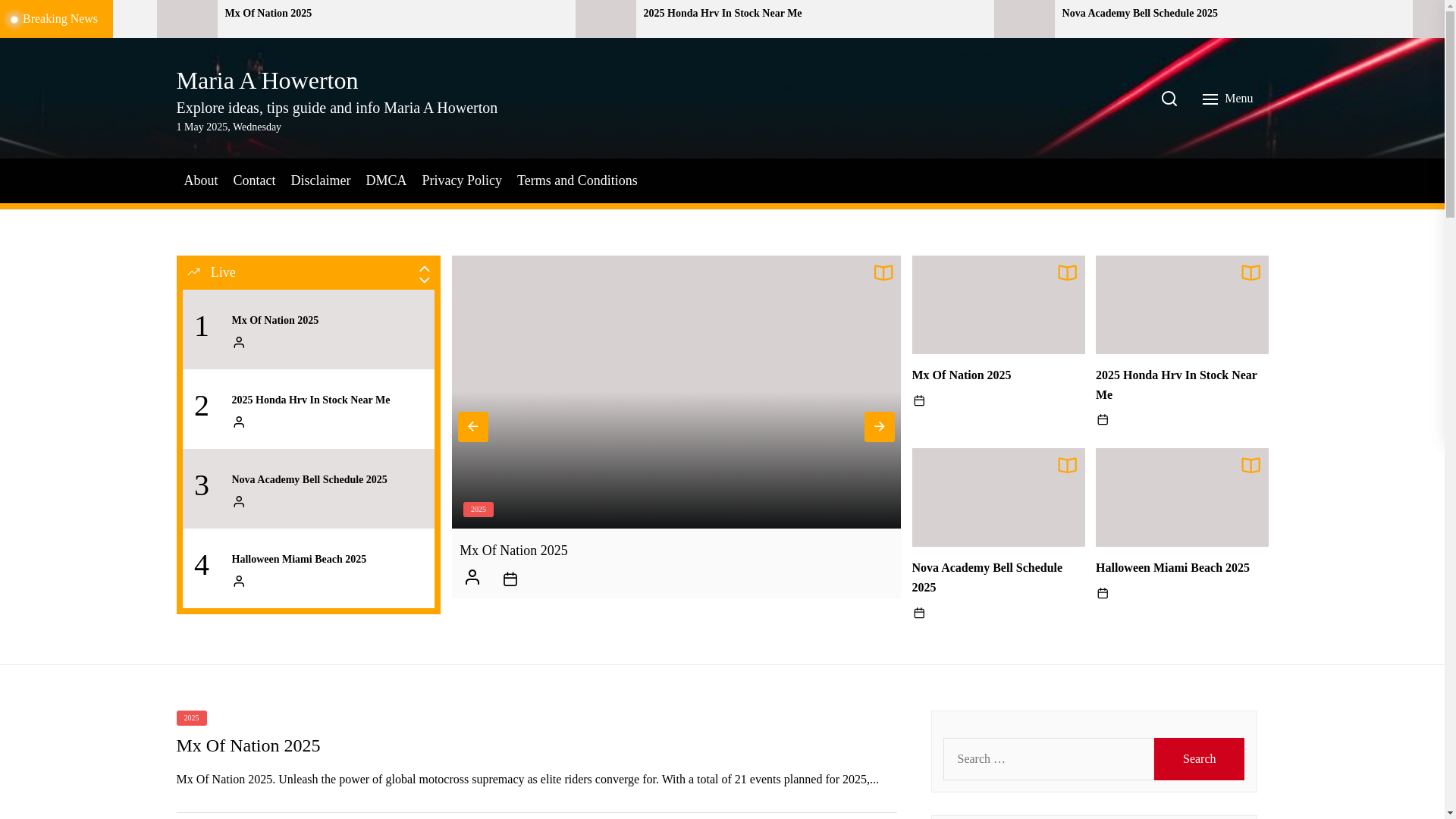1456x819 pixels.
Task: Open card title Halloween Miami Beach 2025
Action: [1172, 568]
